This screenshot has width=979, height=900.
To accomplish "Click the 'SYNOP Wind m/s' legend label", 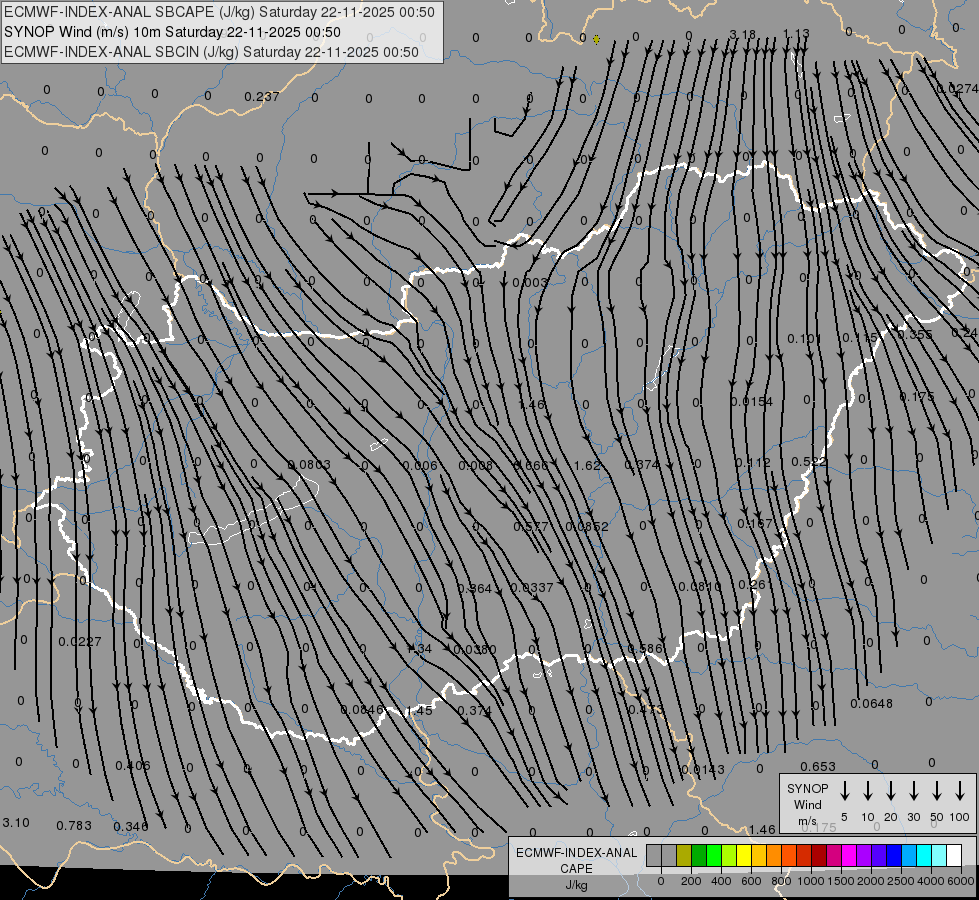I will point(807,804).
